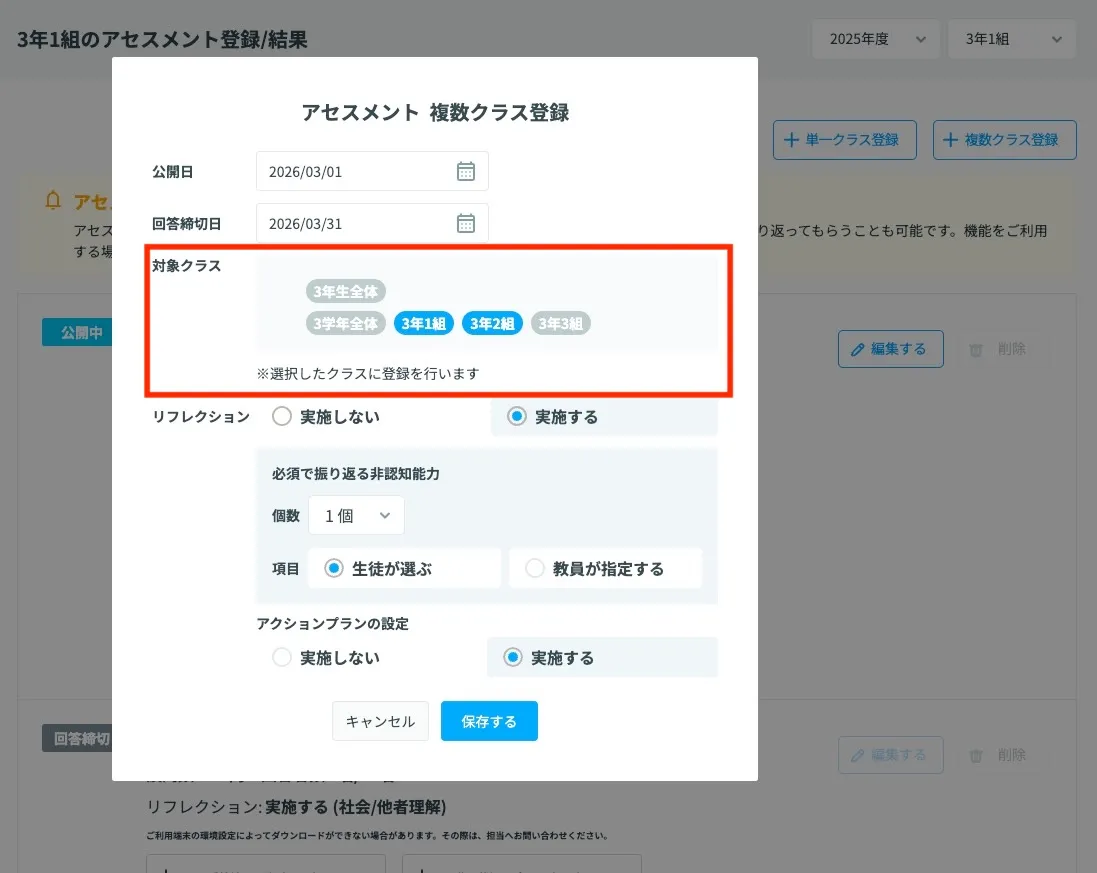This screenshot has width=1097, height=873.
Task: Open the 2025年度 year dropdown
Action: click(x=876, y=39)
